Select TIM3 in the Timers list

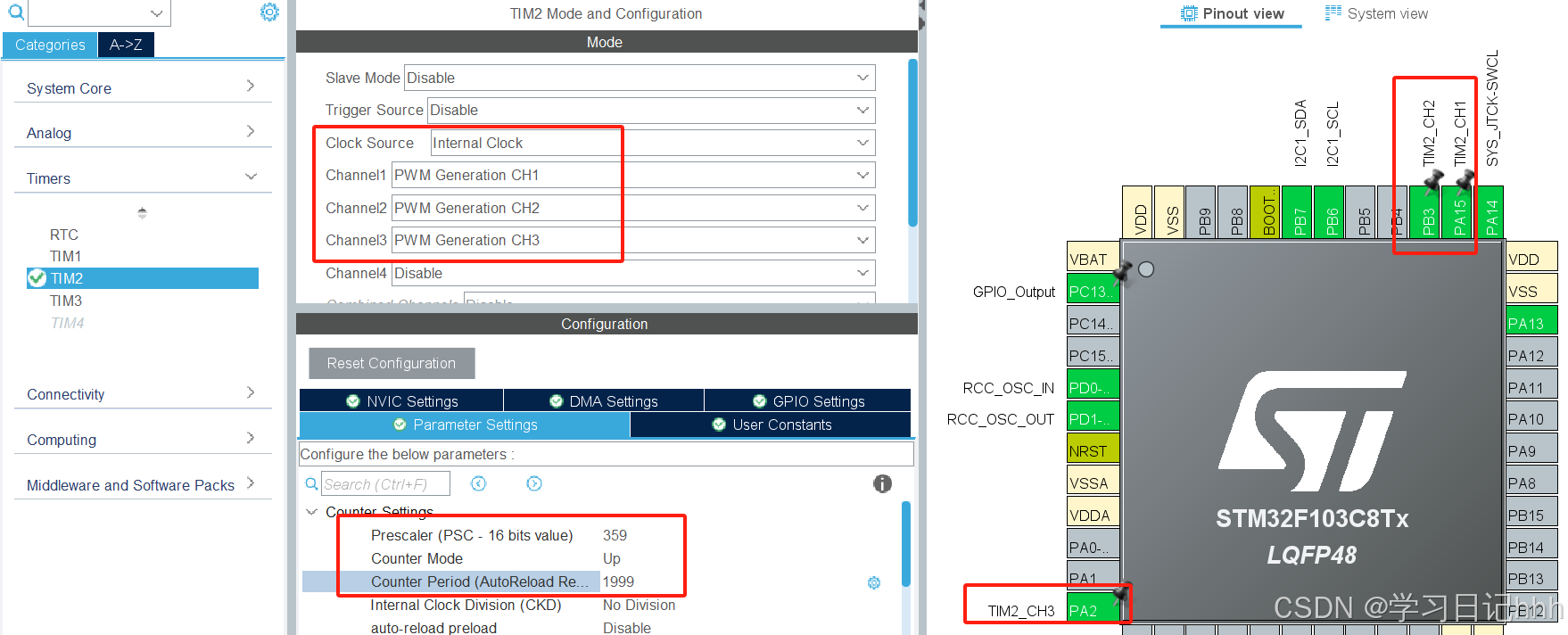66,301
